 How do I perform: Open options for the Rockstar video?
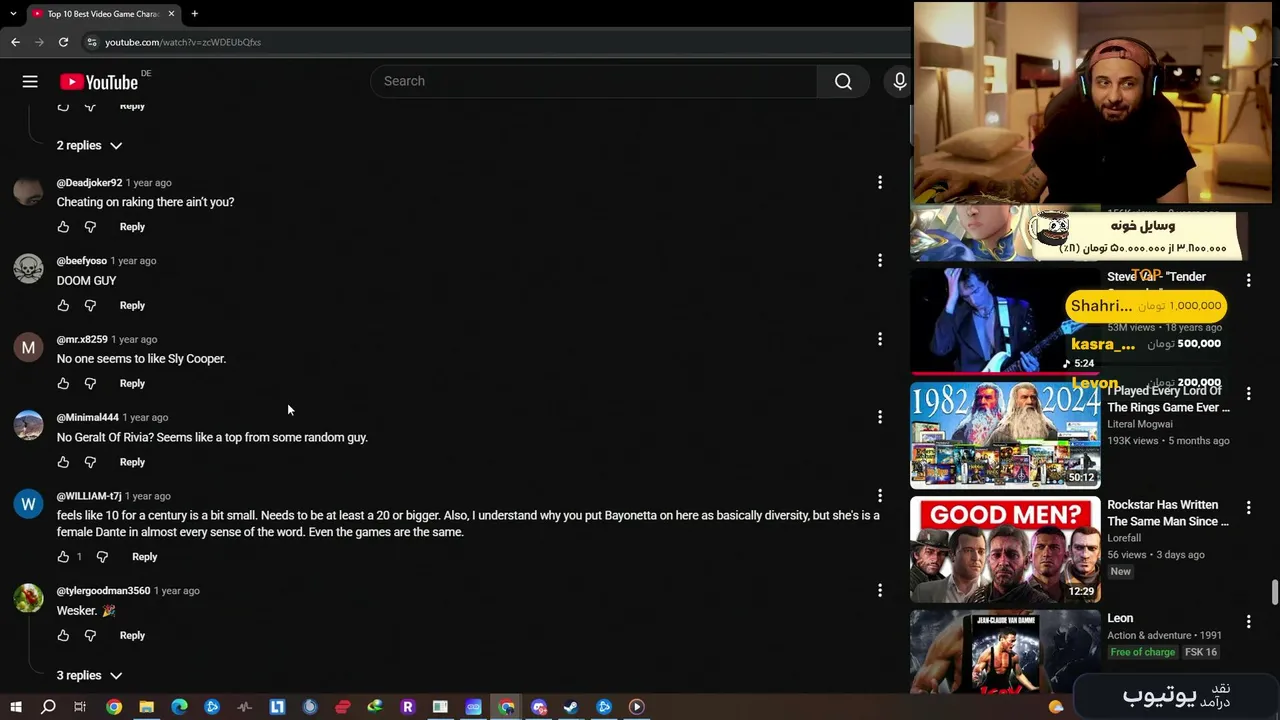pyautogui.click(x=1248, y=508)
